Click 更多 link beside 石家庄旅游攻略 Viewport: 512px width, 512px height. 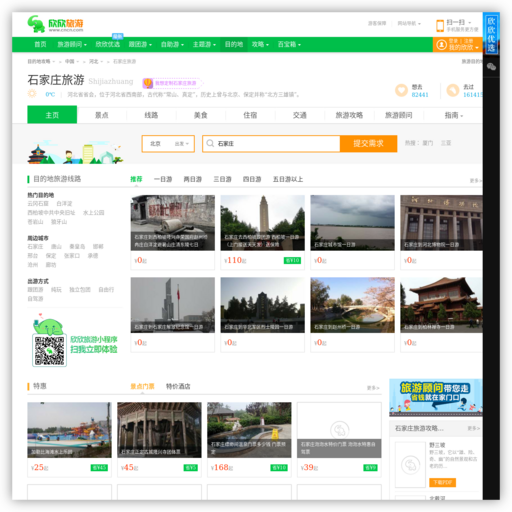[473, 428]
